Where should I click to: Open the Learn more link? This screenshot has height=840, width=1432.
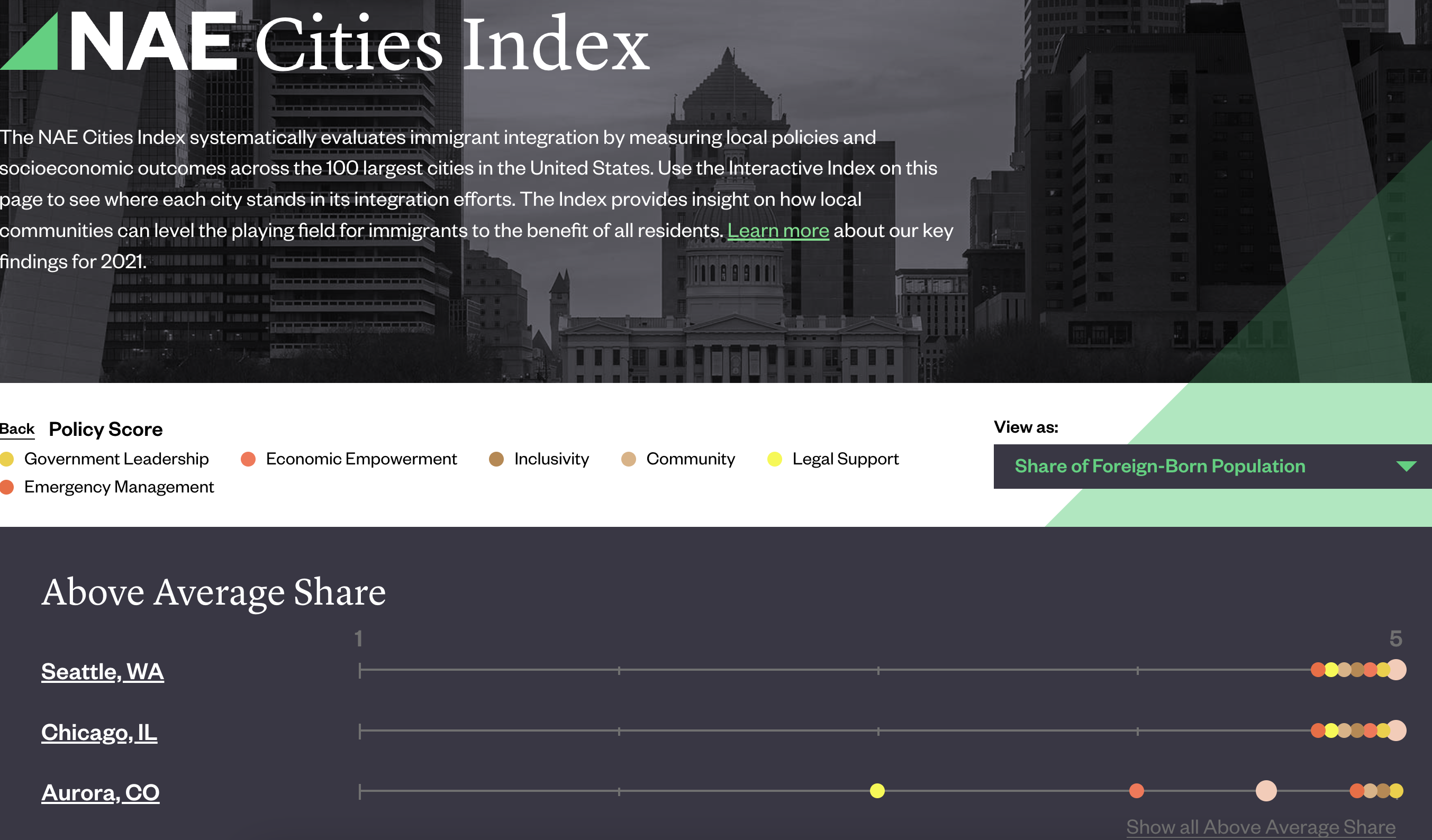click(778, 230)
